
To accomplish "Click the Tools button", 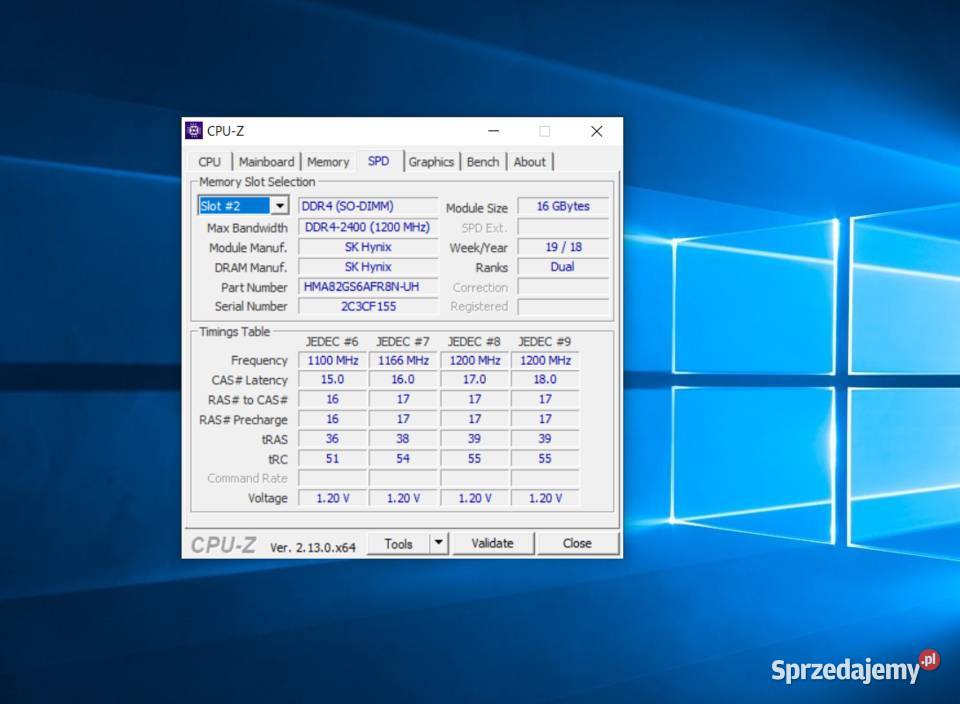I will 398,543.
